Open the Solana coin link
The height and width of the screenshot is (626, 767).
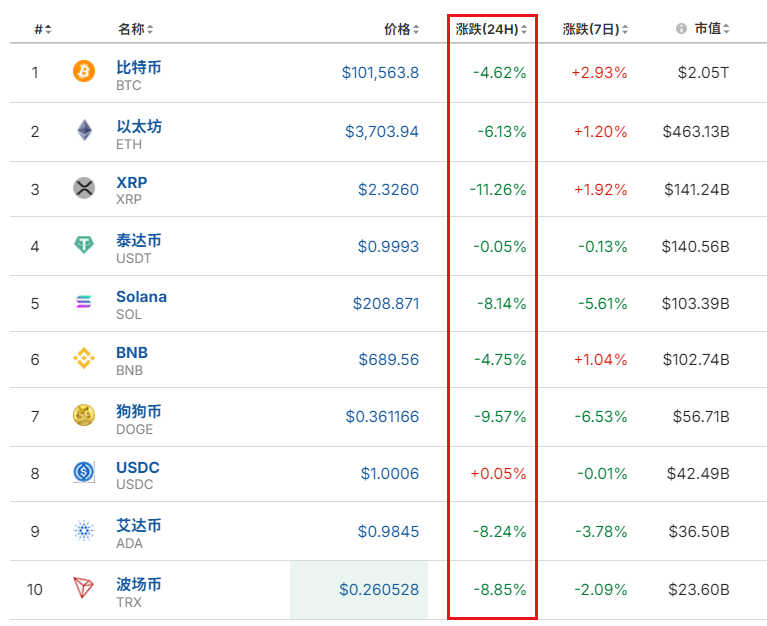[141, 297]
